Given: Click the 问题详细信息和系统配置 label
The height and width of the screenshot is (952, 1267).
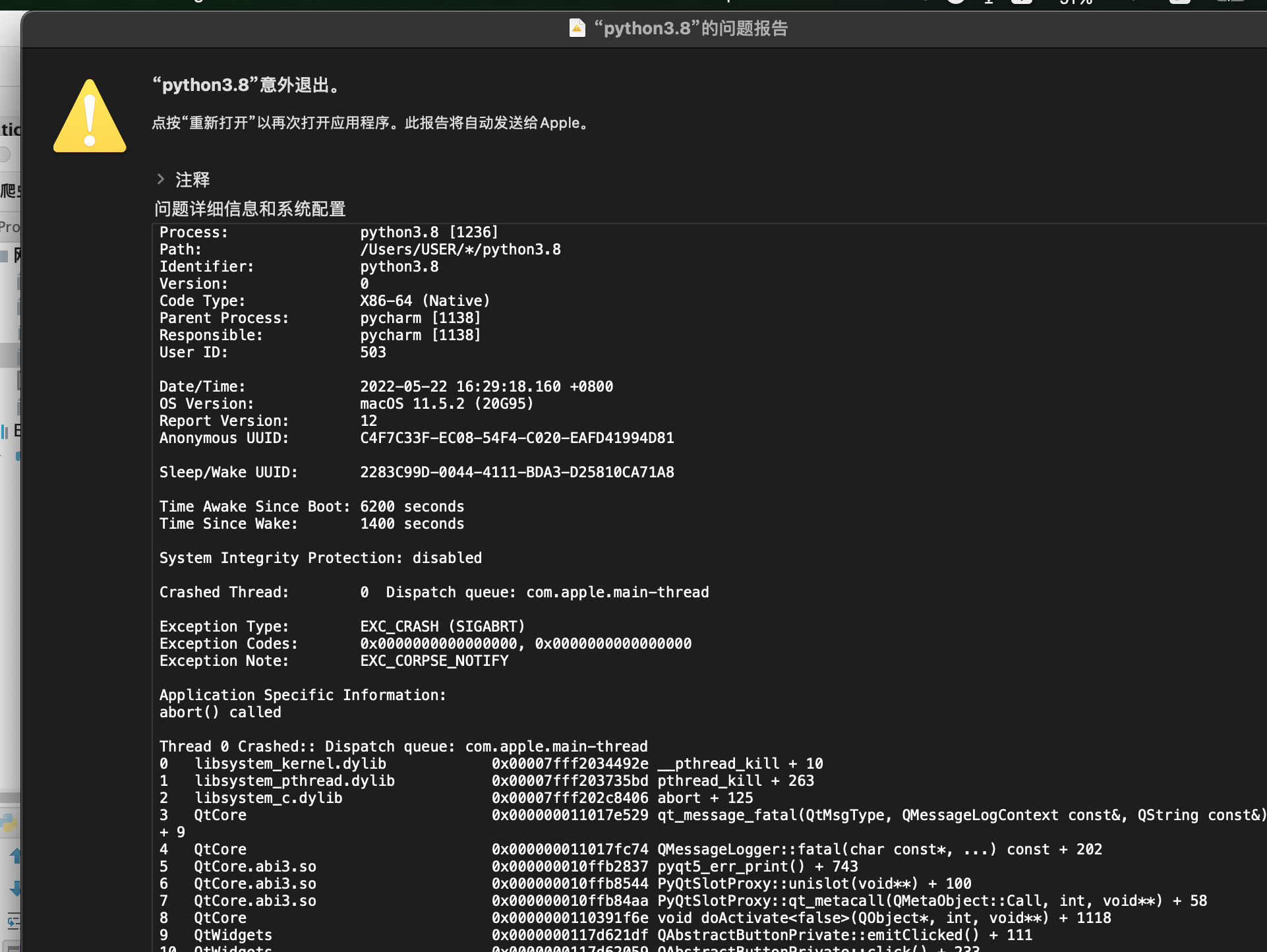Looking at the screenshot, I should (250, 209).
